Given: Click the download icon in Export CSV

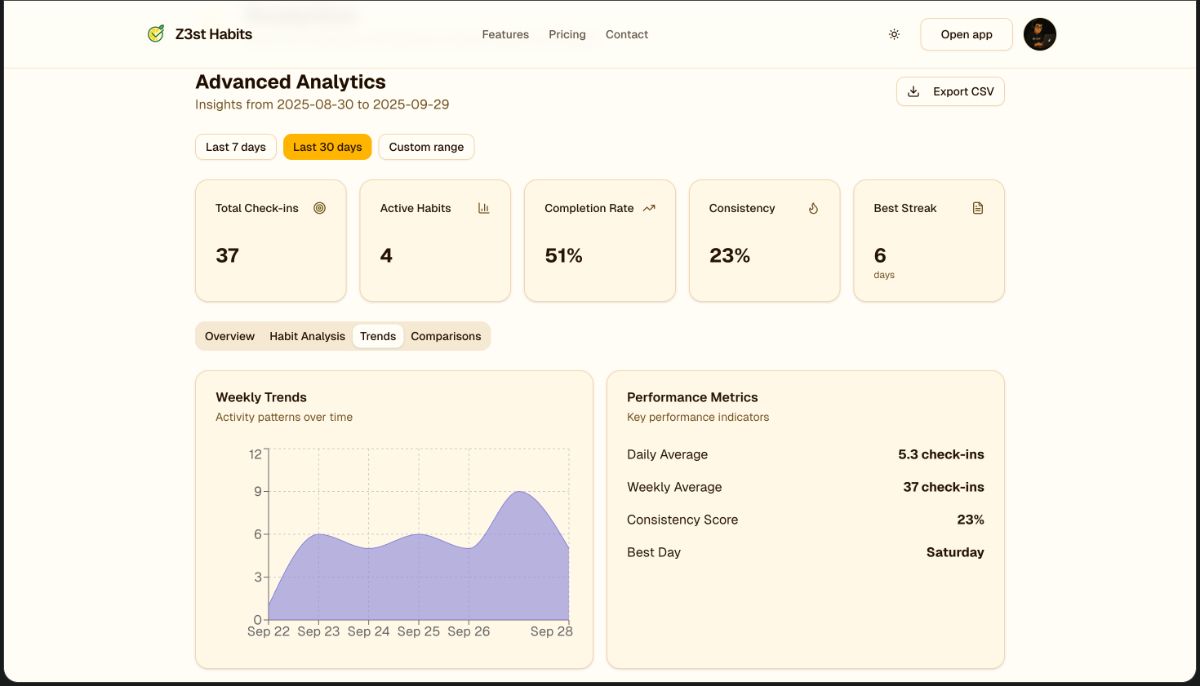Looking at the screenshot, I should click(x=913, y=91).
